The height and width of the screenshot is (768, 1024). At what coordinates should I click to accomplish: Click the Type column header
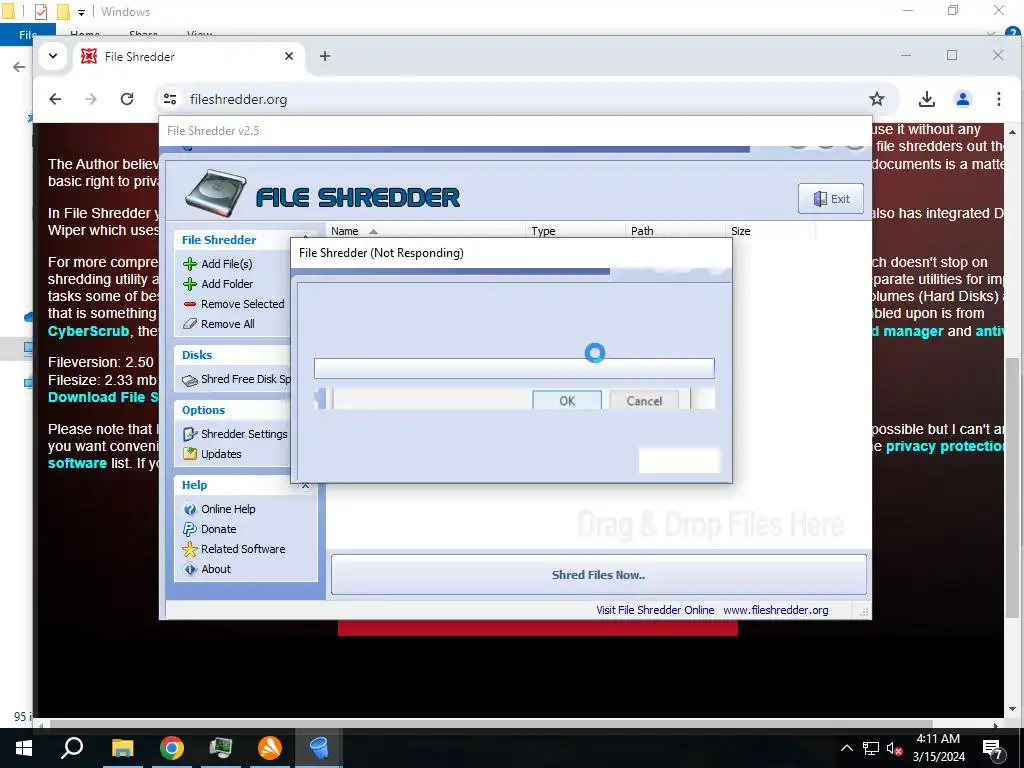(x=575, y=231)
